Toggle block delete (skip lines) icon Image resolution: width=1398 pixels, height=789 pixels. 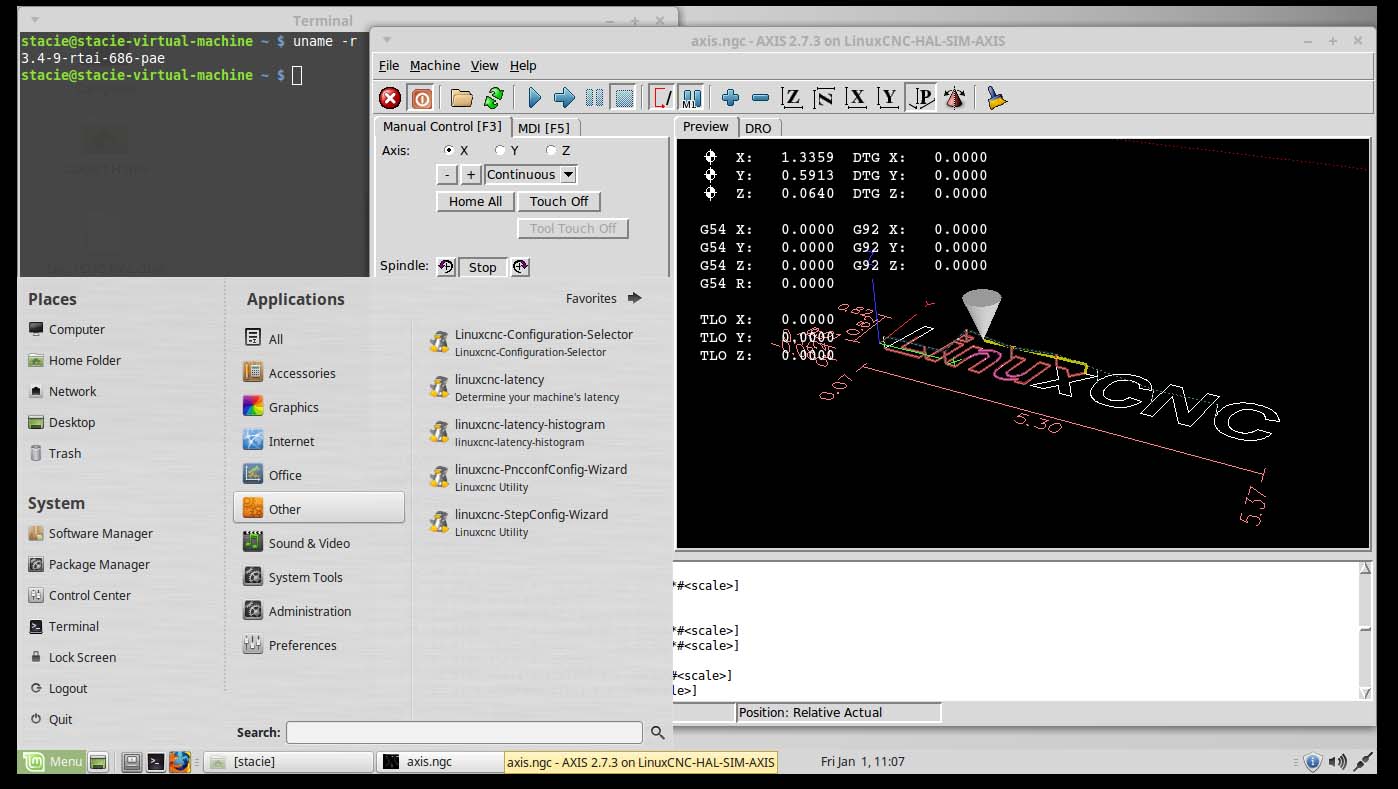tap(661, 98)
